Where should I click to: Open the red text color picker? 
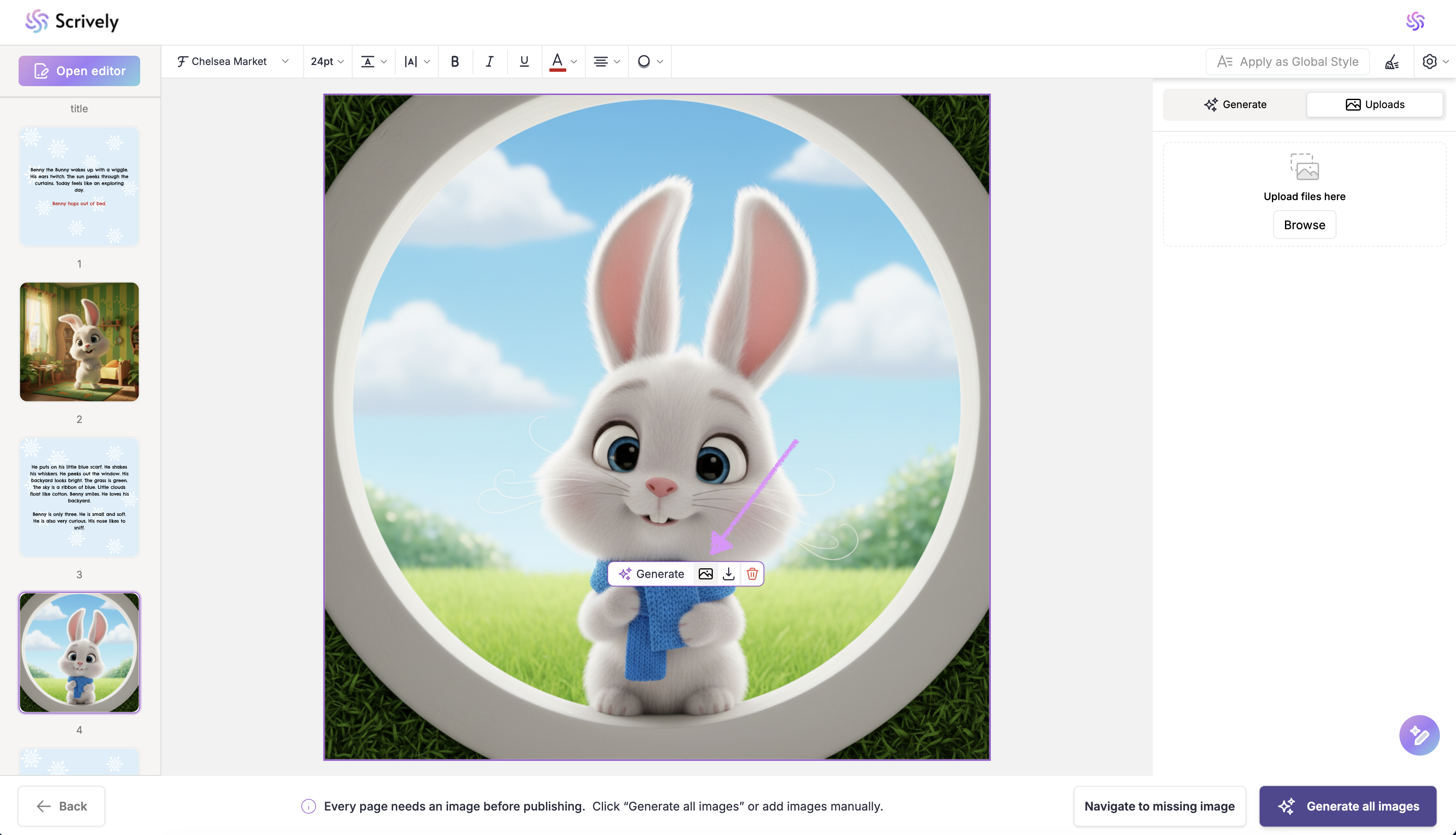pyautogui.click(x=563, y=61)
